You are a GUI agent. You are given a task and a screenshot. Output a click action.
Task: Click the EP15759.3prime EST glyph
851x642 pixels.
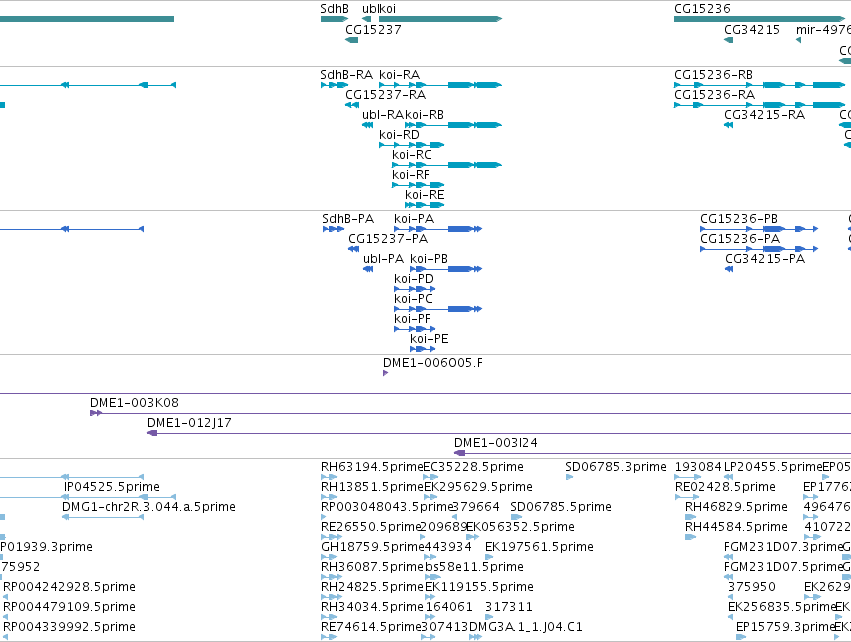740,637
